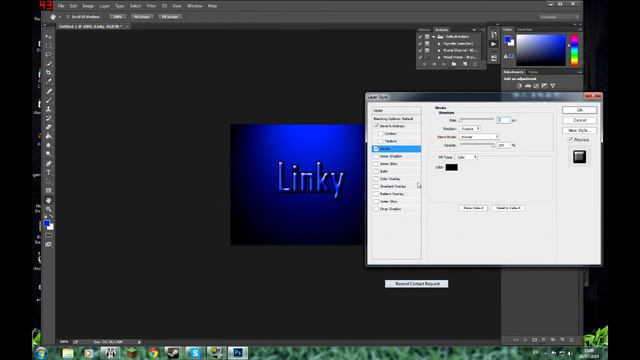
Task: Click OK in Layer Style dialog
Action: tap(580, 110)
